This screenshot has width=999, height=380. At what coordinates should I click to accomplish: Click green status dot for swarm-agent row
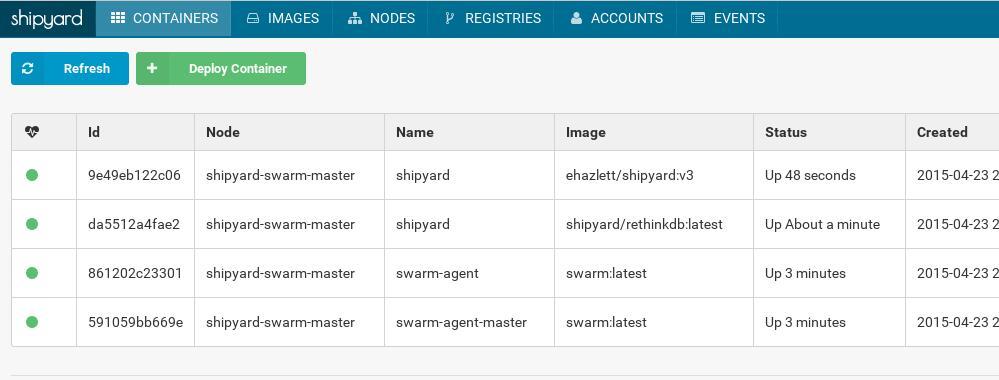(32, 273)
